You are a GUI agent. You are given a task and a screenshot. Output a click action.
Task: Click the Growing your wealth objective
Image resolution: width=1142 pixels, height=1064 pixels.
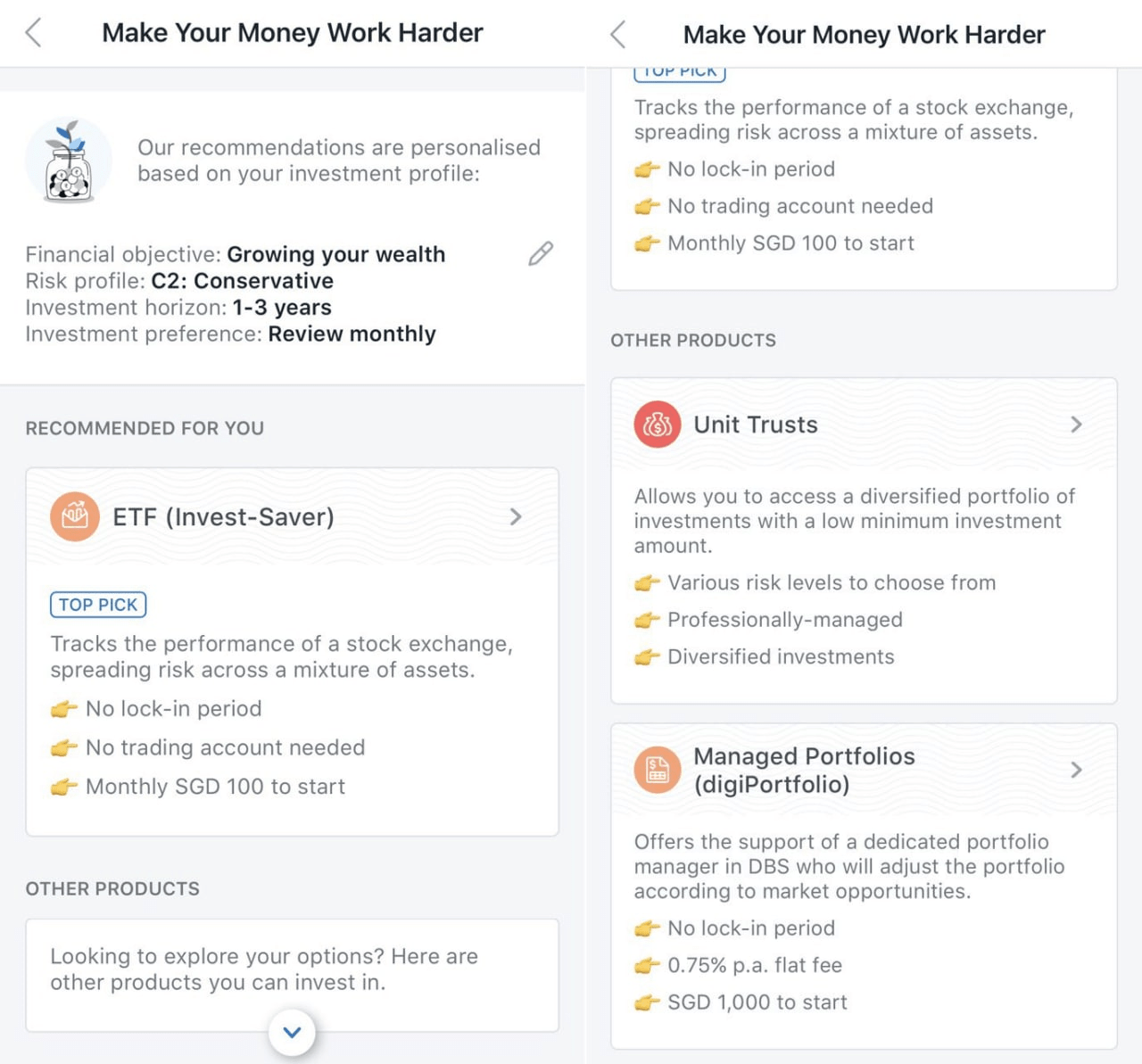(x=335, y=254)
